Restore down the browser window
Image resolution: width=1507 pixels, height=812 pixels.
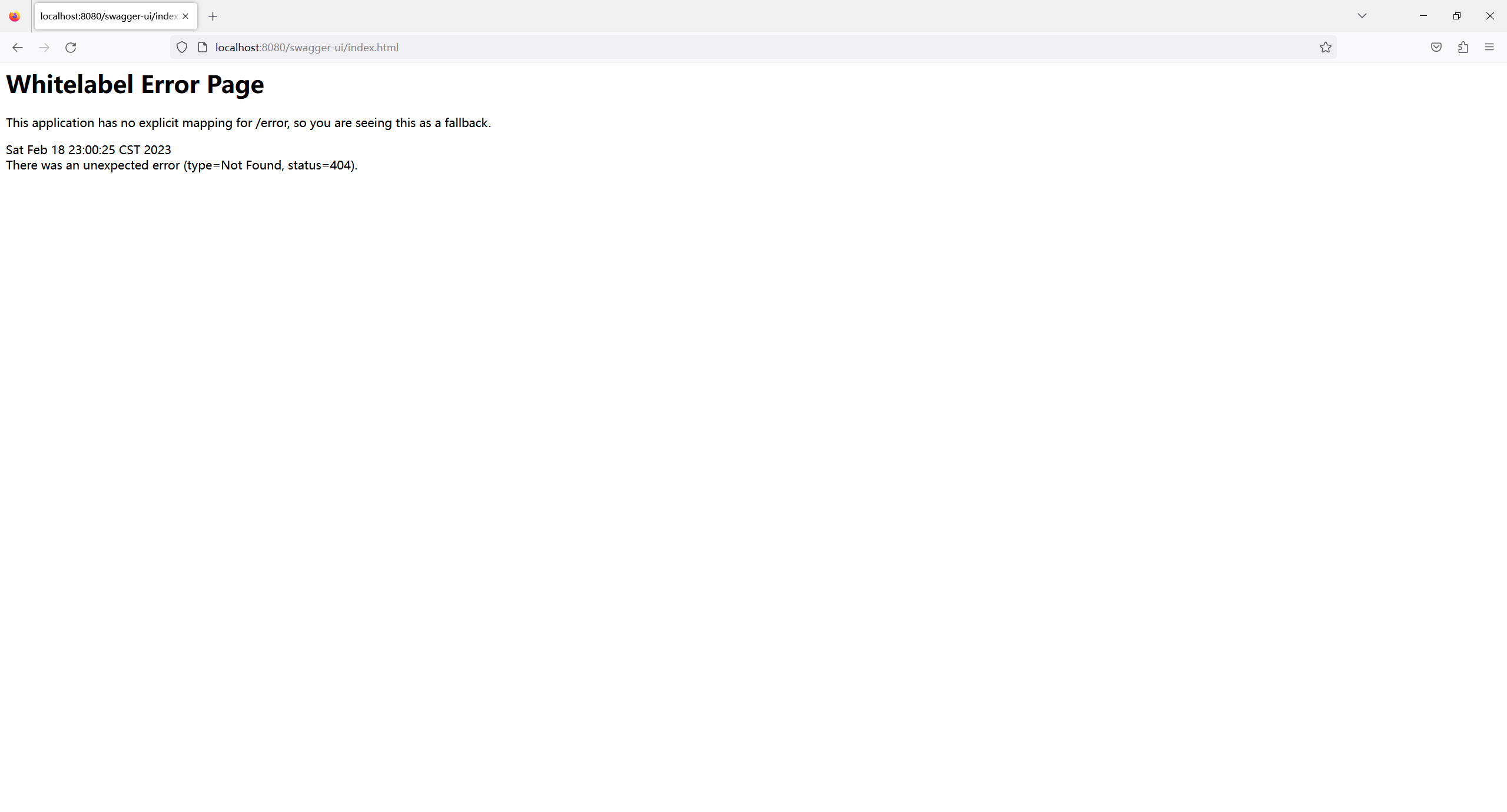(1456, 15)
